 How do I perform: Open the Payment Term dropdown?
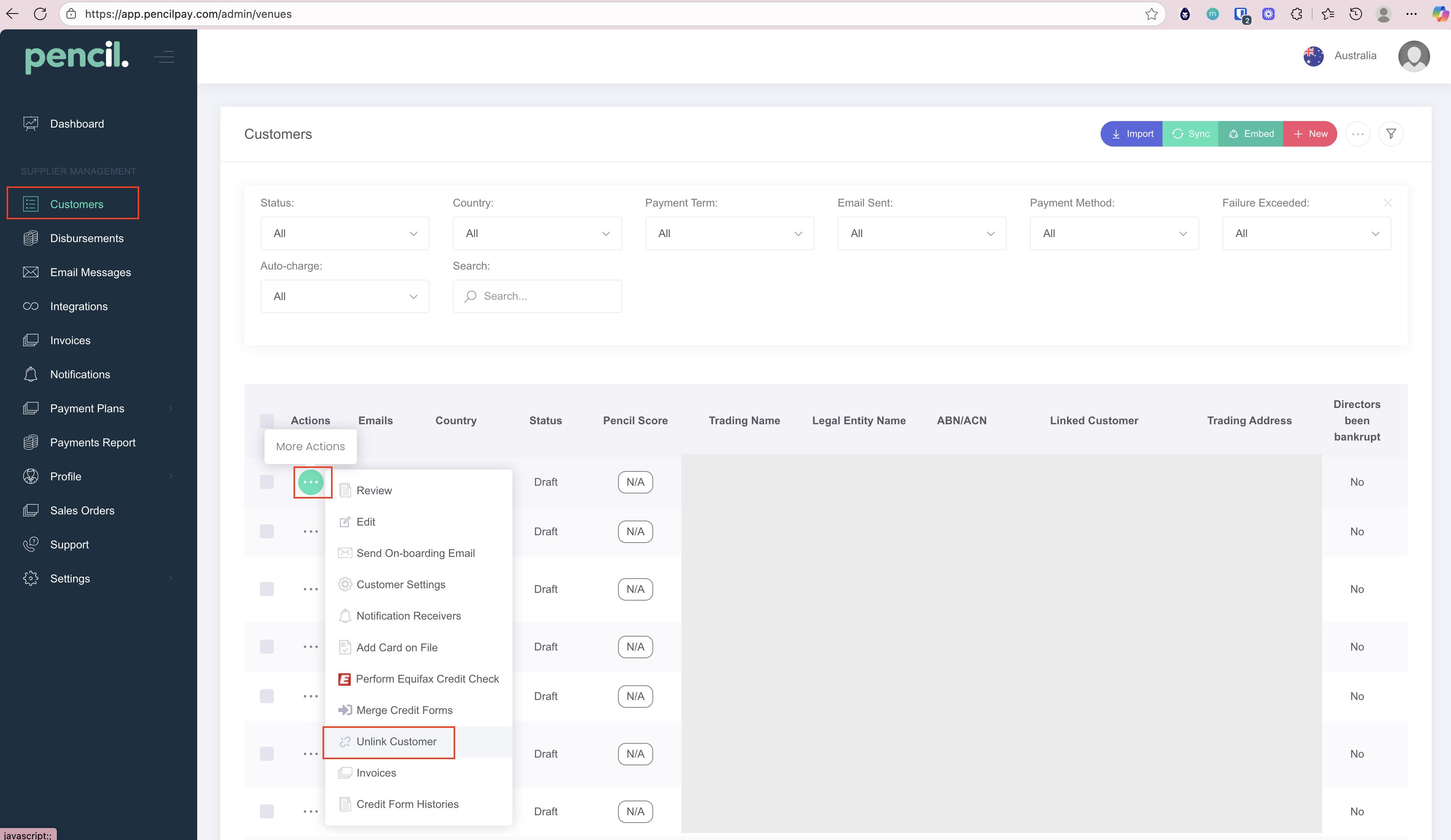click(x=729, y=233)
